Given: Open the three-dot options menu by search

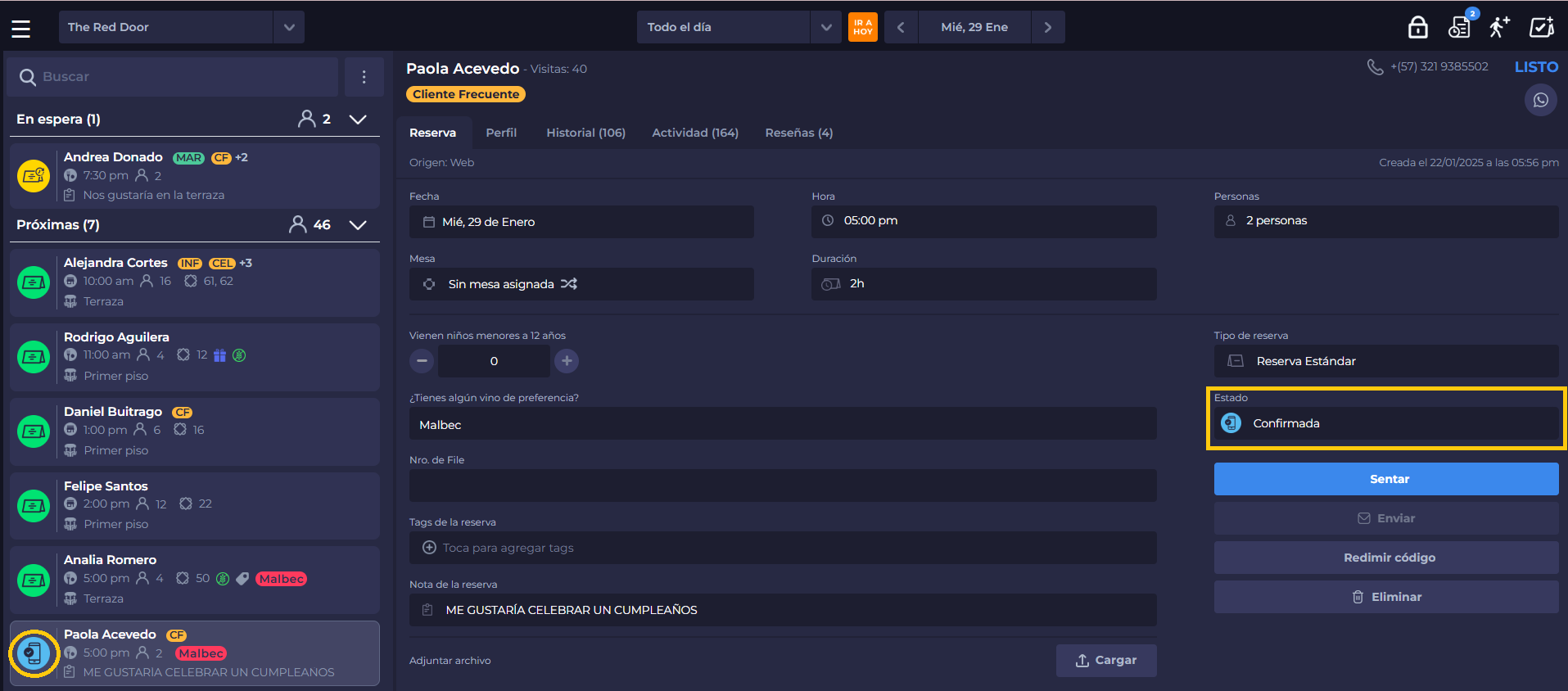Looking at the screenshot, I should [x=364, y=77].
